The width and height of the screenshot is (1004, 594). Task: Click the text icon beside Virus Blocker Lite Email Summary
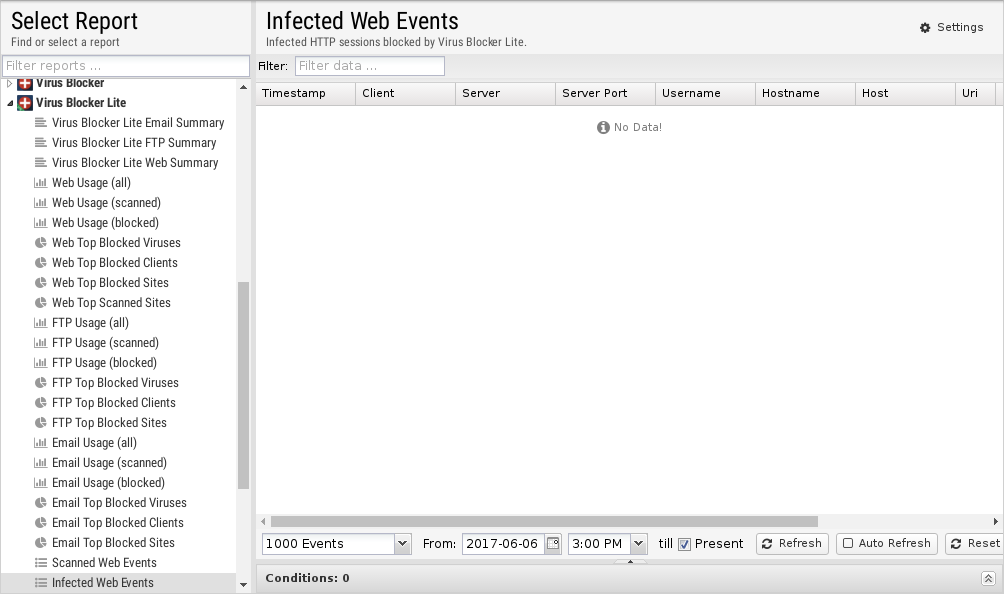pos(41,123)
